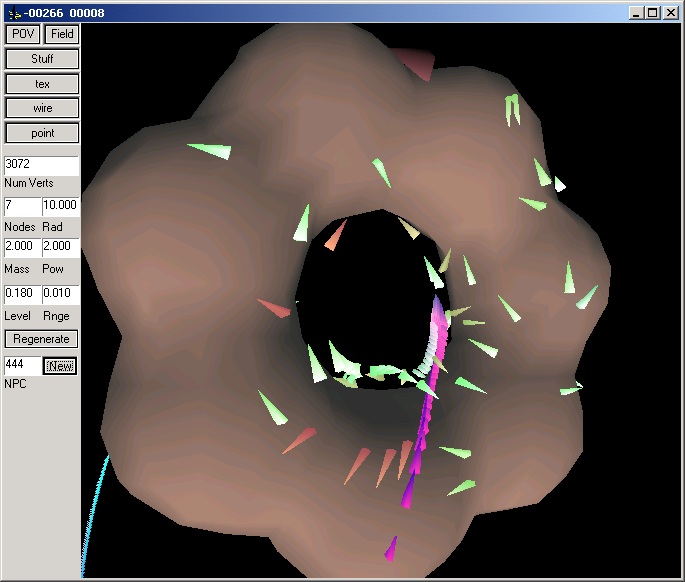Screen dimensions: 685x582
Task: Click the Rad value field
Action: [x=60, y=206]
